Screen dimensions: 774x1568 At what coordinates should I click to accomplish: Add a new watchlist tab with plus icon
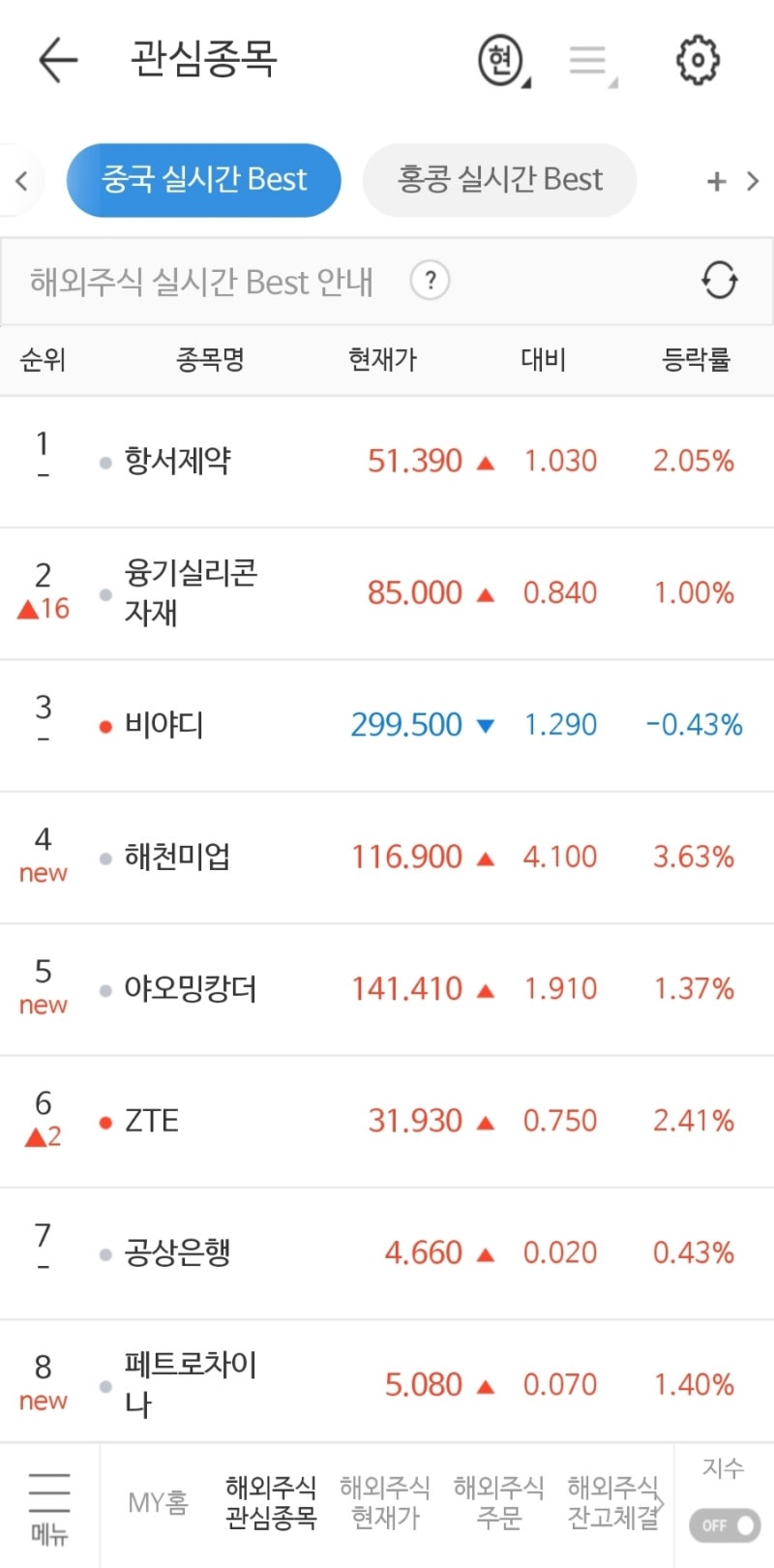tap(716, 180)
